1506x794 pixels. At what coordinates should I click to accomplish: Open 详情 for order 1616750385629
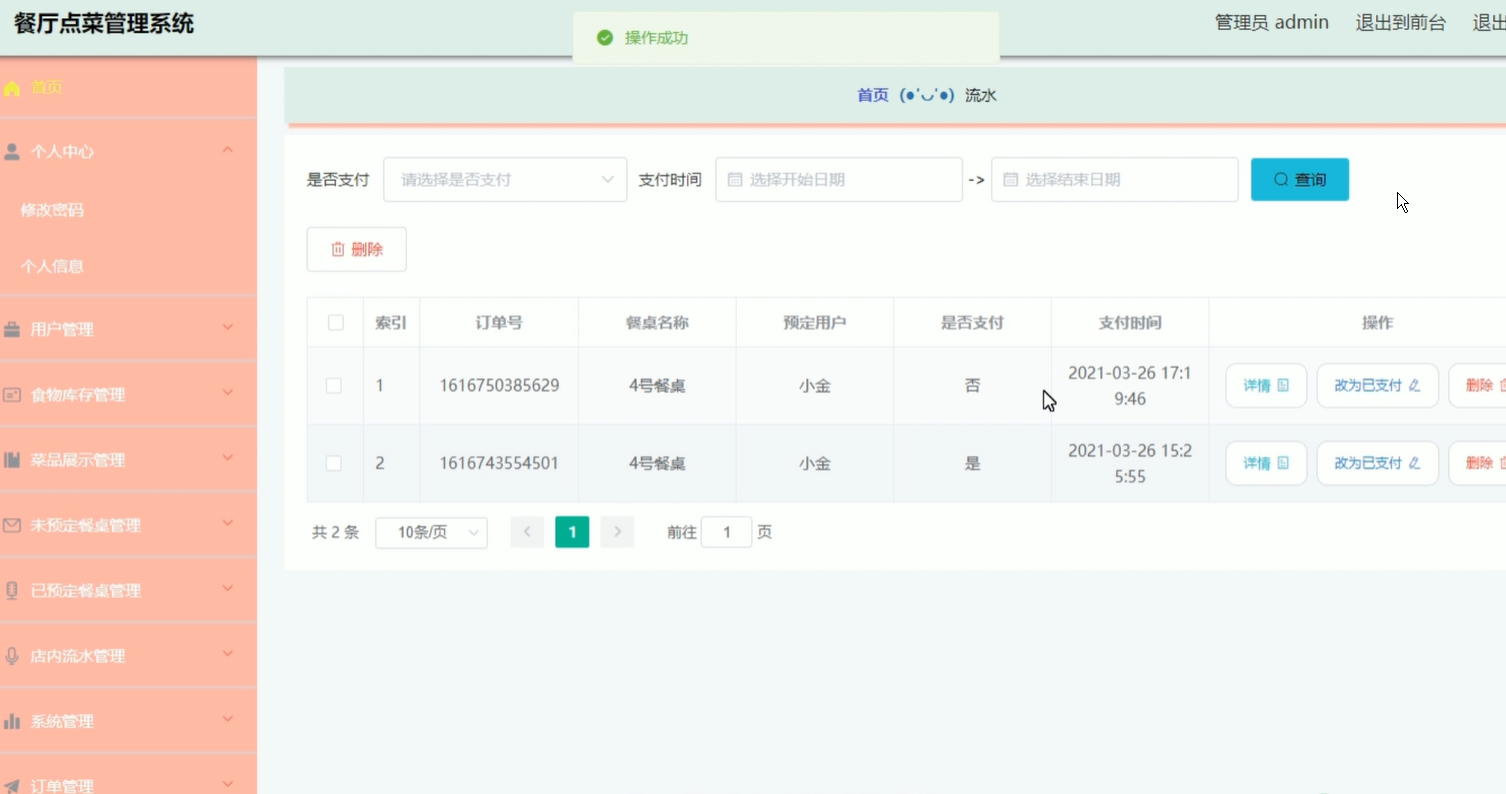pyautogui.click(x=1266, y=385)
